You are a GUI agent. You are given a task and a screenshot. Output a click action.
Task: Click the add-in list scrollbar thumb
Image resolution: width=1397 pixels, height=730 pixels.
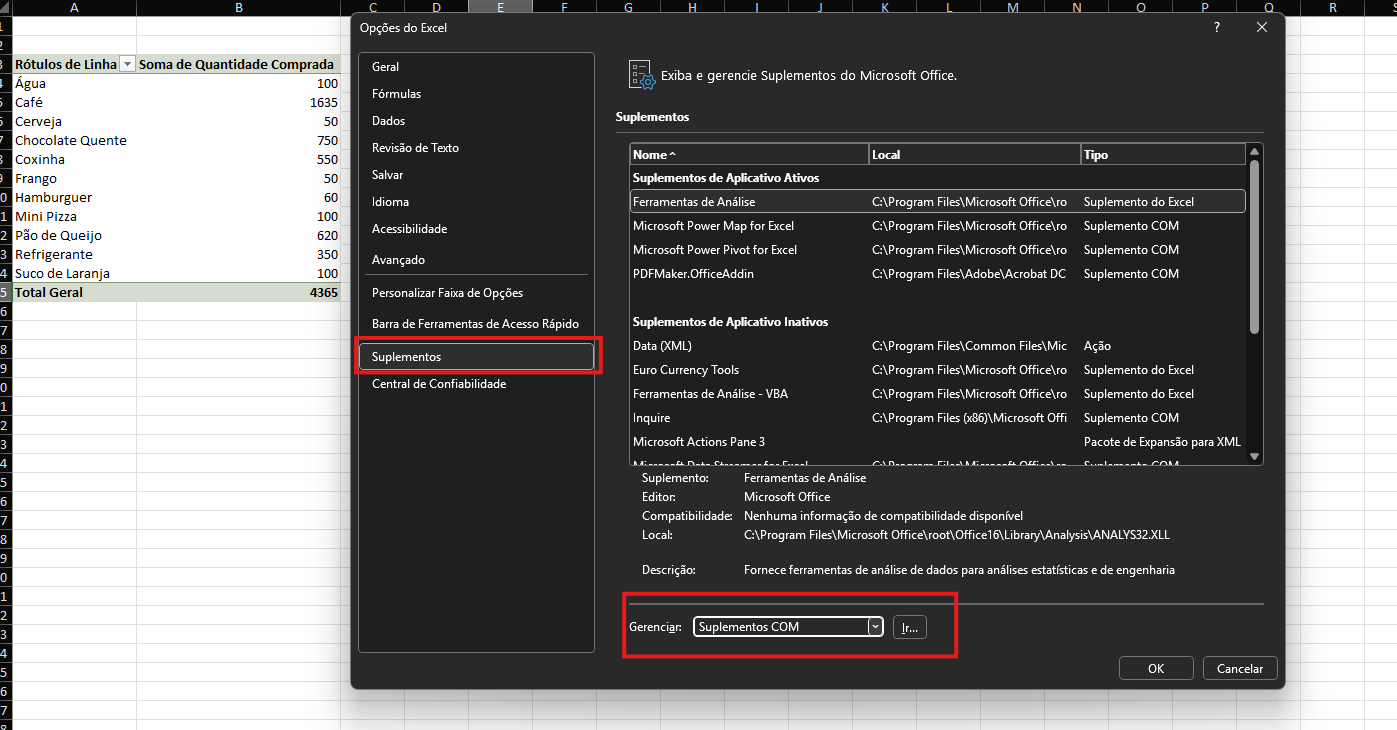click(x=1255, y=247)
